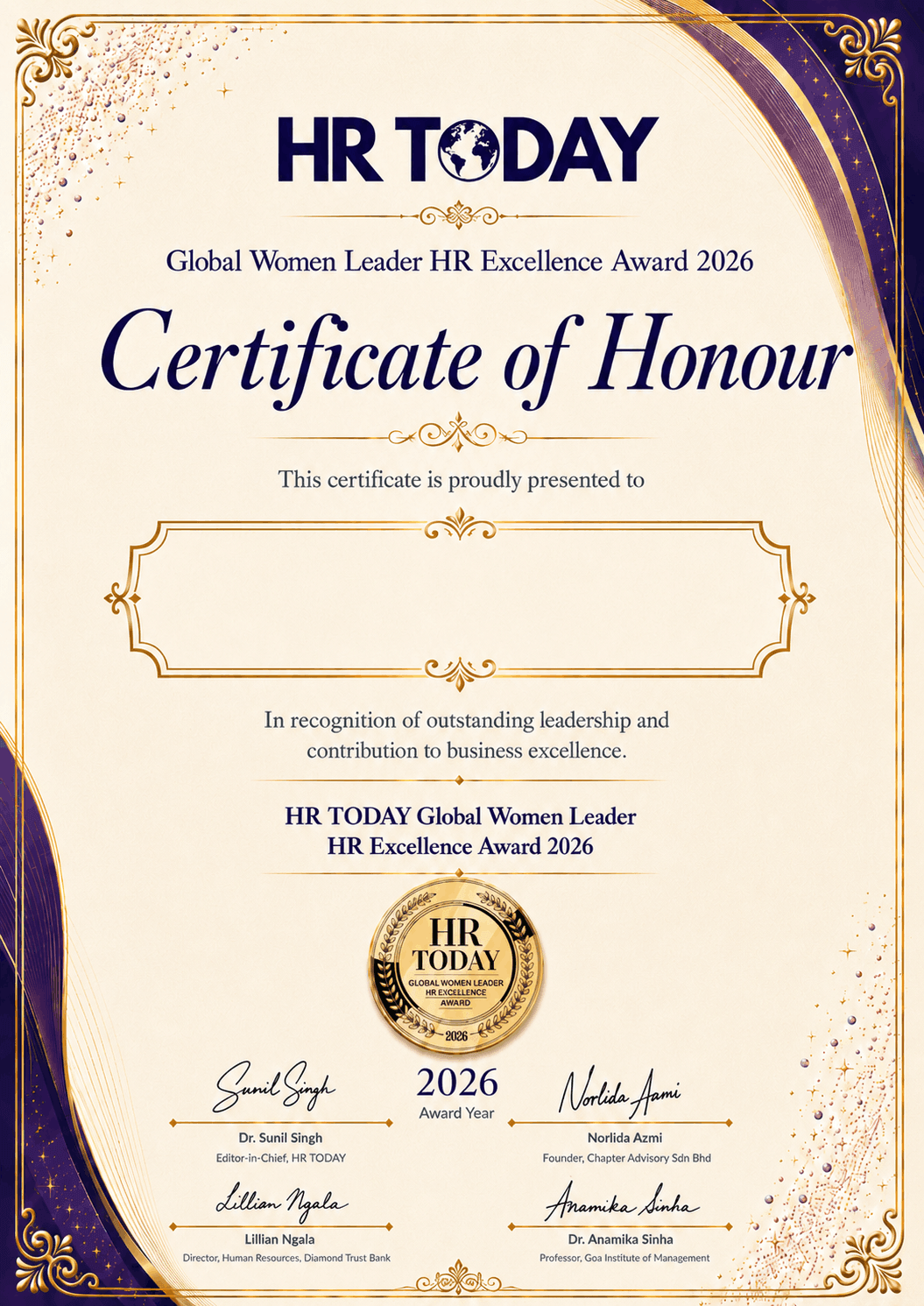Click Anamika Sinha's handwritten signature

point(622,1203)
